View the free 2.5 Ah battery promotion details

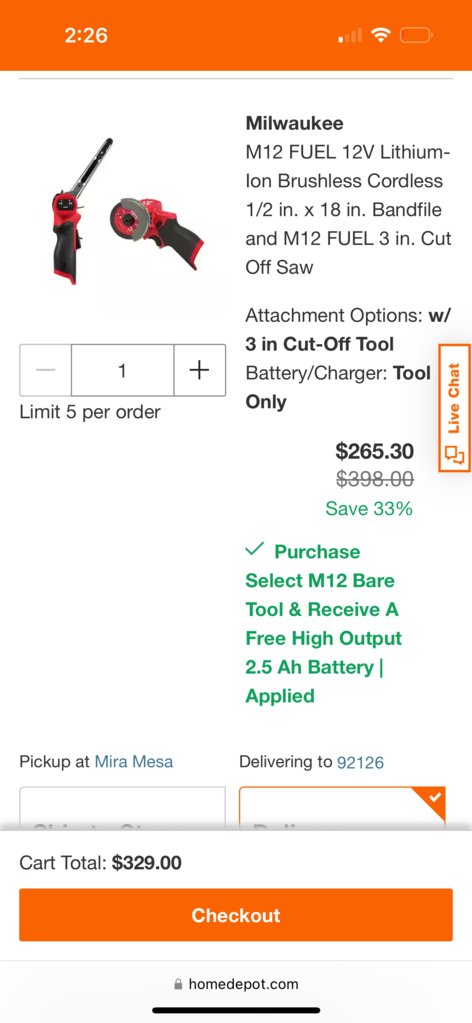324,623
